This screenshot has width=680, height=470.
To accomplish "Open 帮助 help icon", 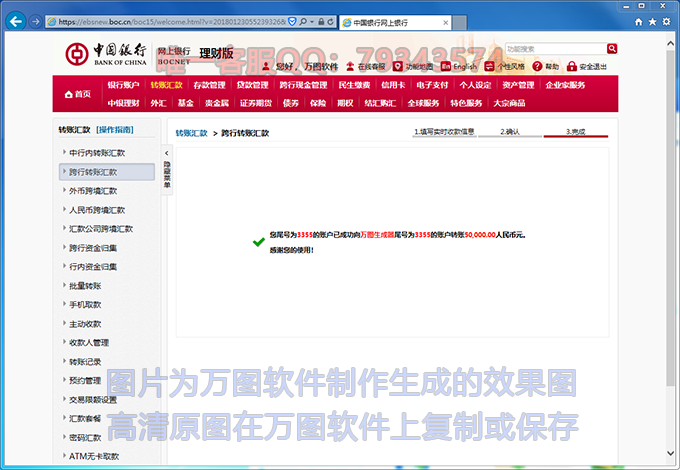I will point(546,67).
